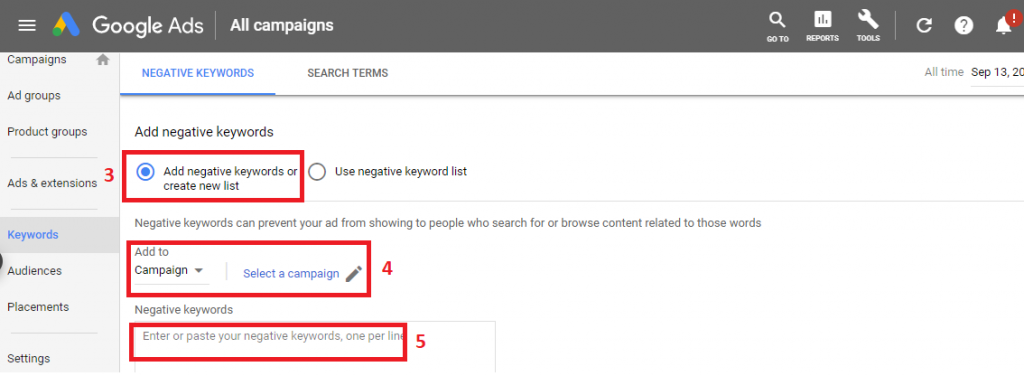Viewport: 1024px width, 376px height.
Task: Open Ad groups in the sidebar
Action: pyautogui.click(x=34, y=95)
